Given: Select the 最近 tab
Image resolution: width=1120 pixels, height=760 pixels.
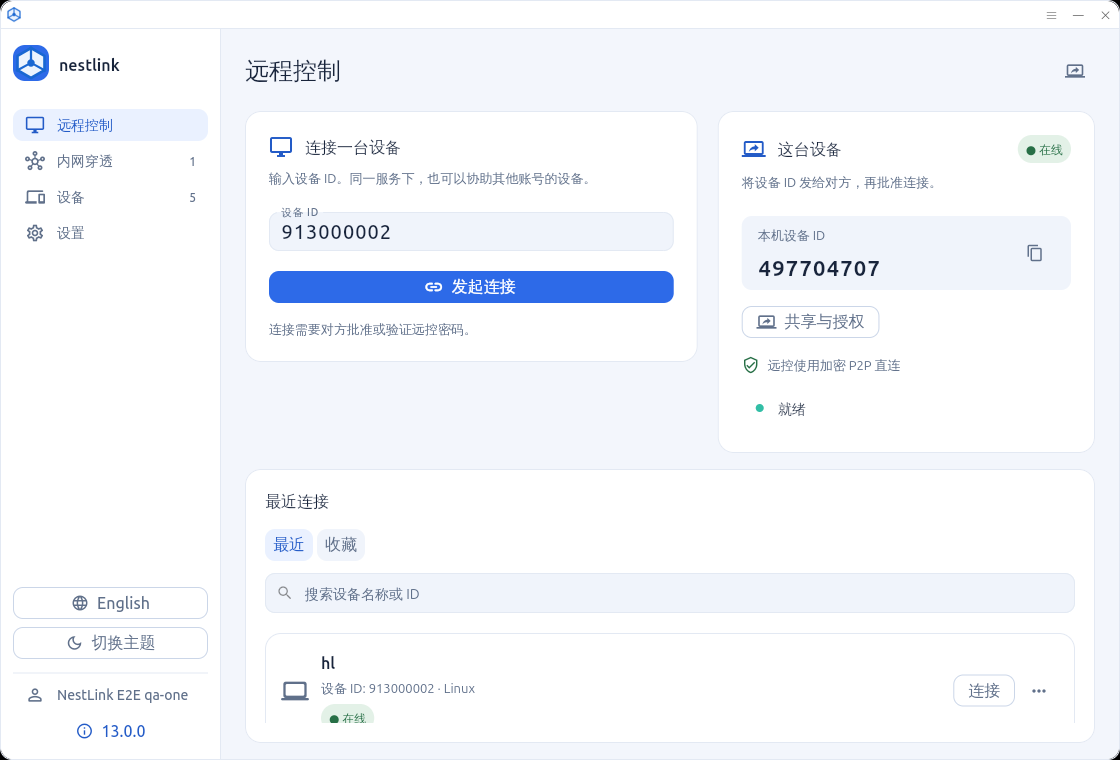Looking at the screenshot, I should pos(289,544).
